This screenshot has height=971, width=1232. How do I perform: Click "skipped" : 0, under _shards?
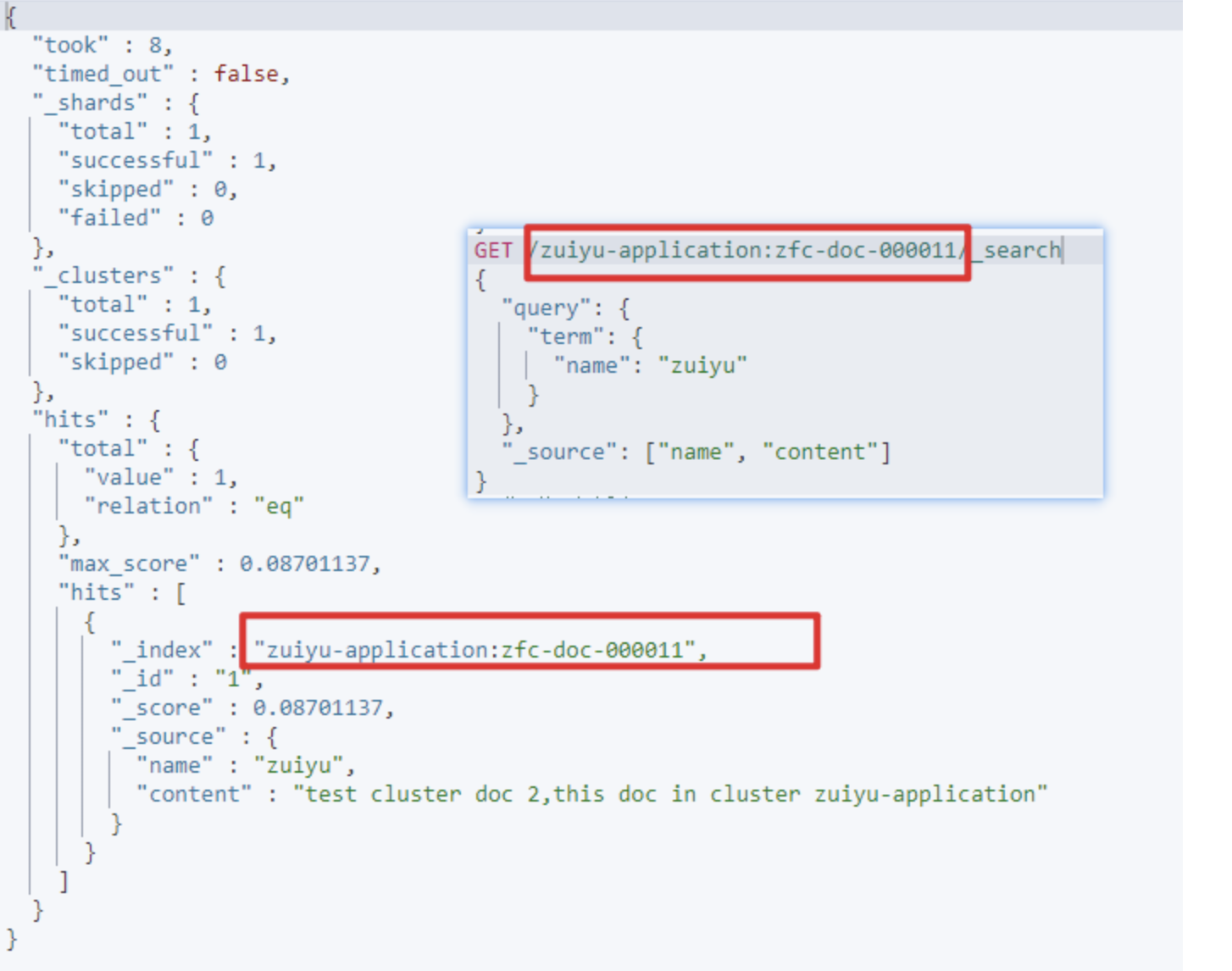point(148,189)
